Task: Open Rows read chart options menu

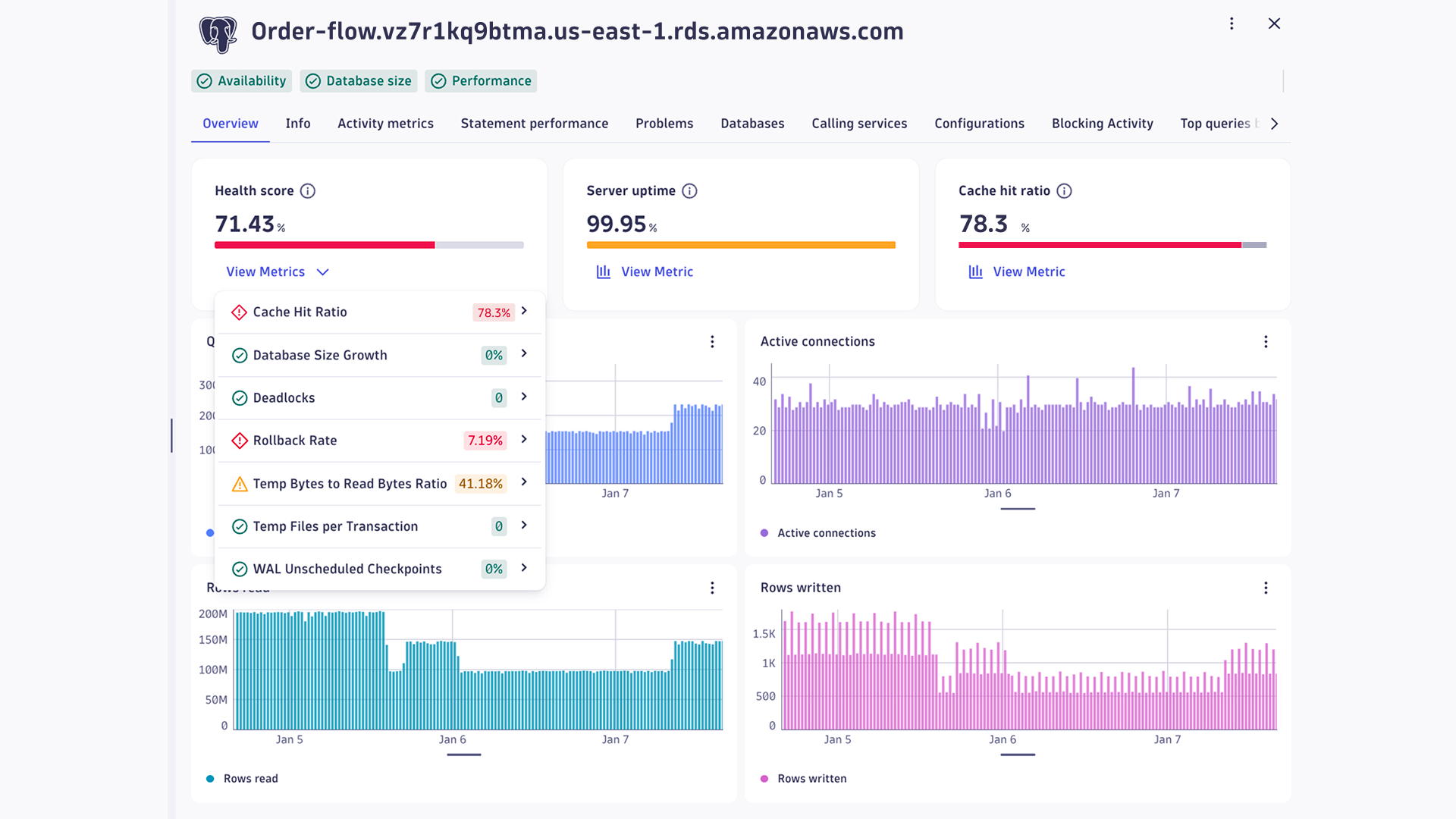Action: click(712, 588)
